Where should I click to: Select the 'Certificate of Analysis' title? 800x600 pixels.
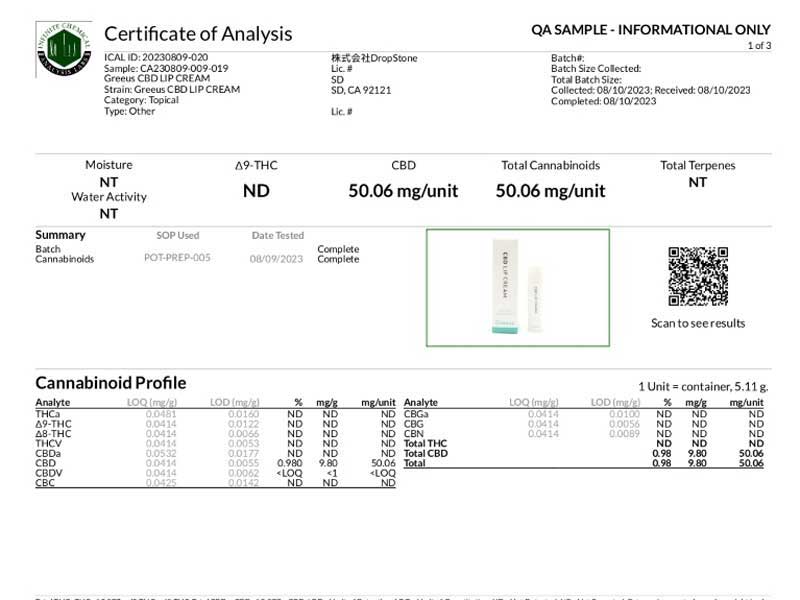[198, 34]
